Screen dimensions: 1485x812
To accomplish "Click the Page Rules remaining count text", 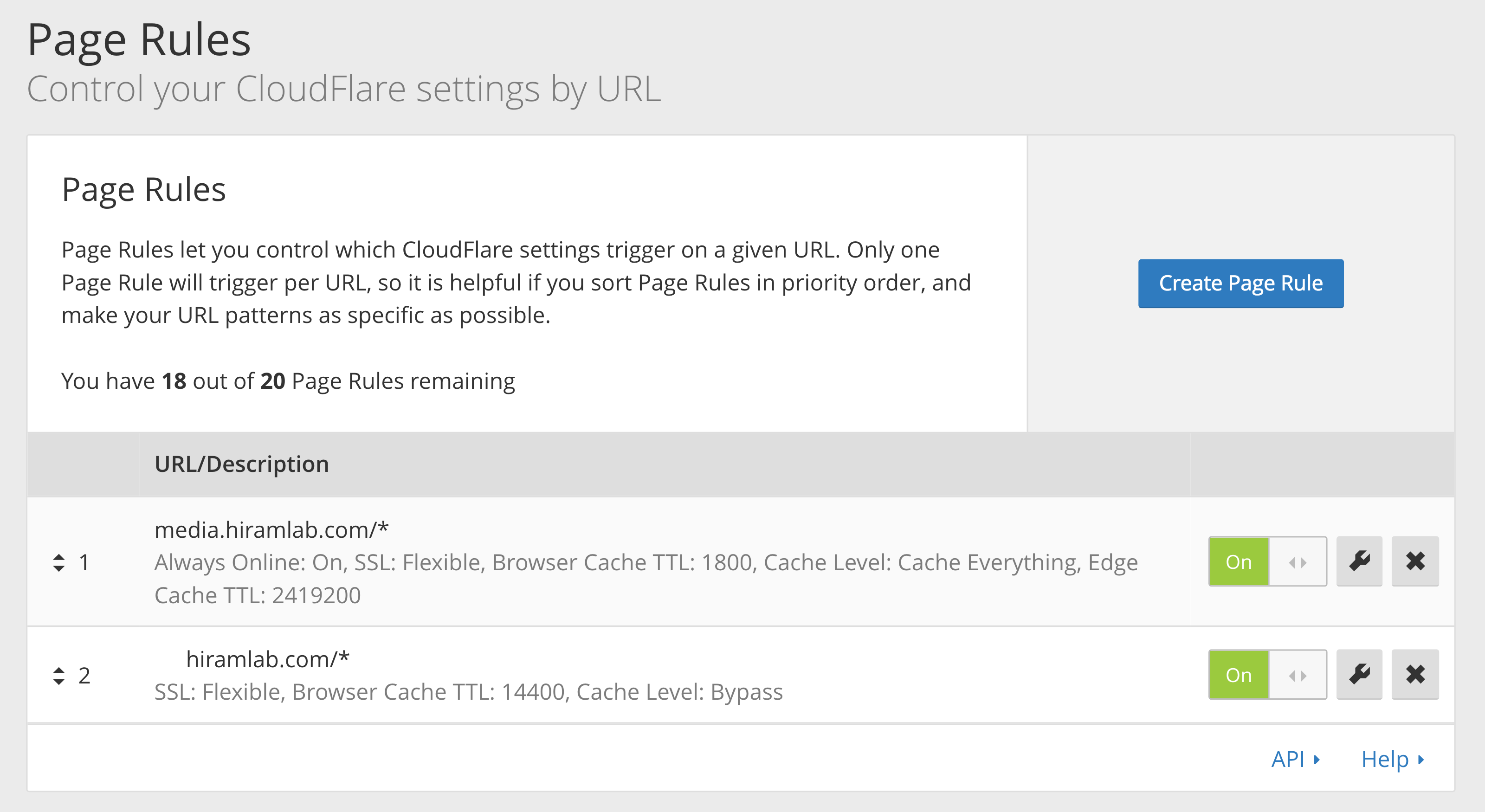I will click(288, 381).
